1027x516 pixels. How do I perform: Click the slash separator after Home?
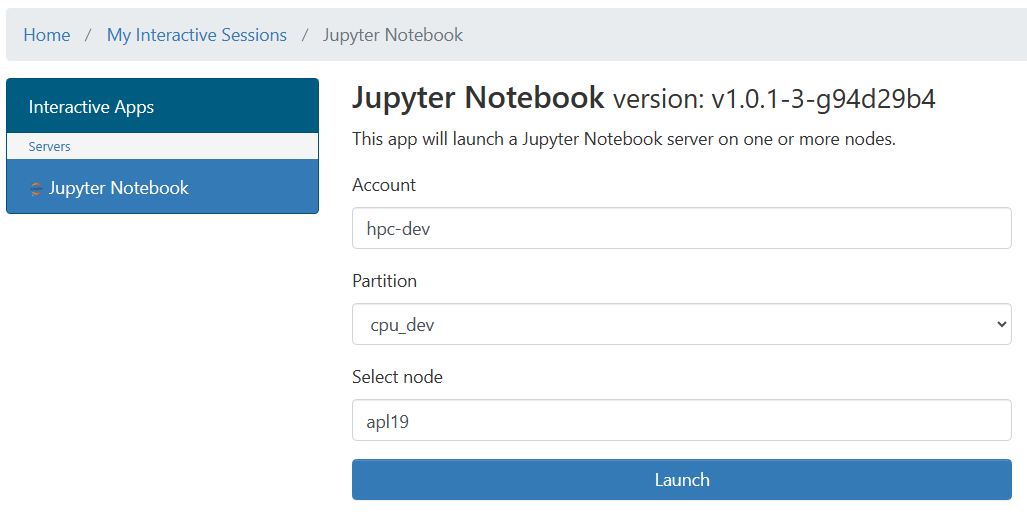(88, 35)
